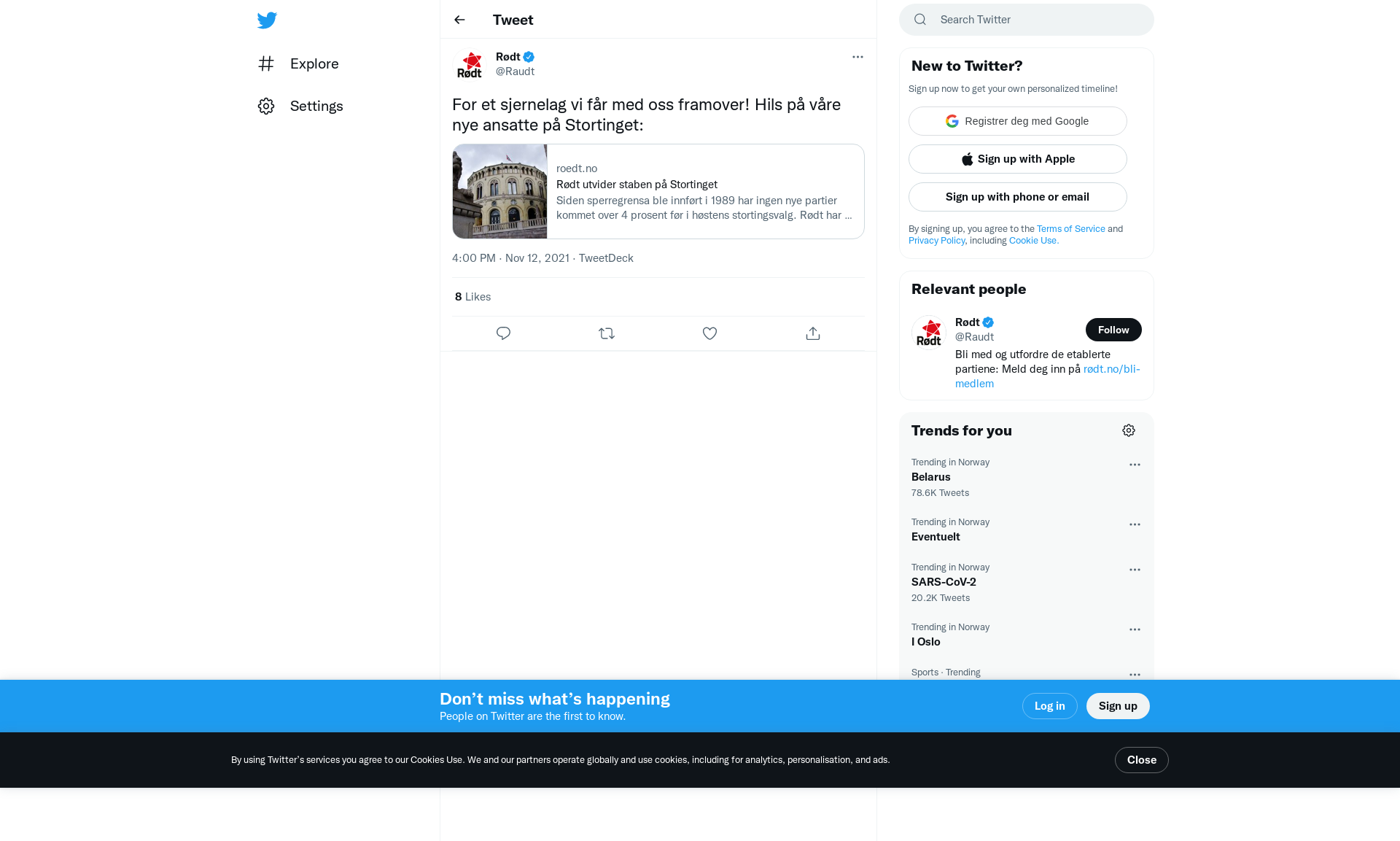The width and height of the screenshot is (1400, 841).
Task: Open the Terms of Service link
Action: pos(1071,229)
